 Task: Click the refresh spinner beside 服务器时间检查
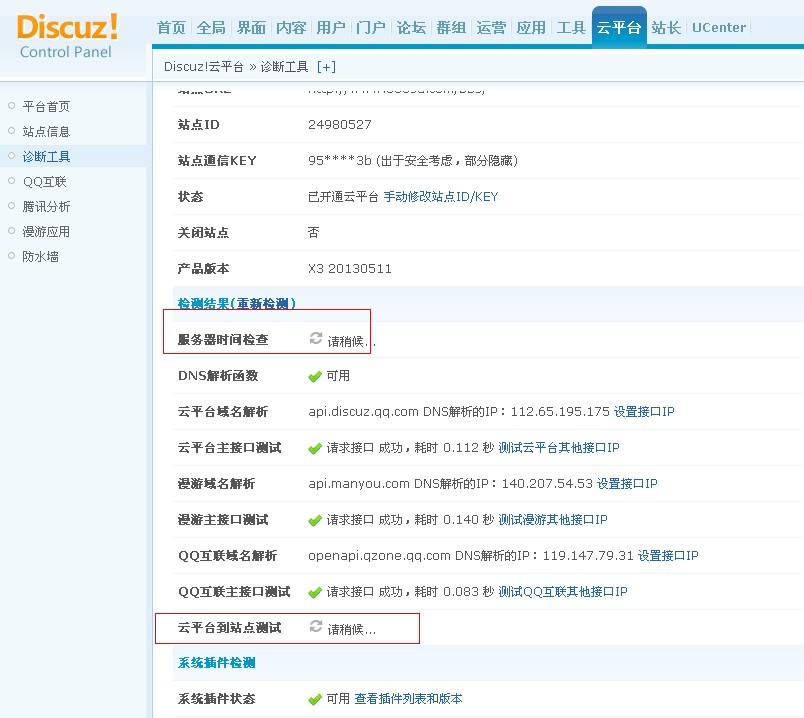click(x=316, y=338)
